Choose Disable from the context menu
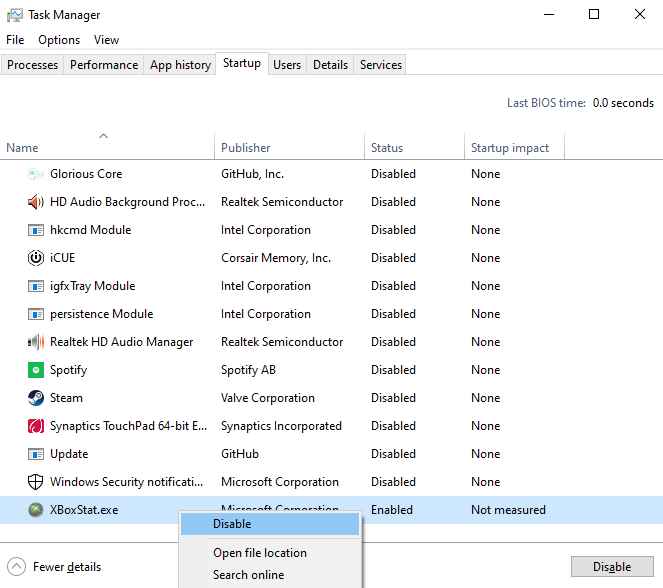Image resolution: width=663 pixels, height=588 pixels. click(232, 524)
